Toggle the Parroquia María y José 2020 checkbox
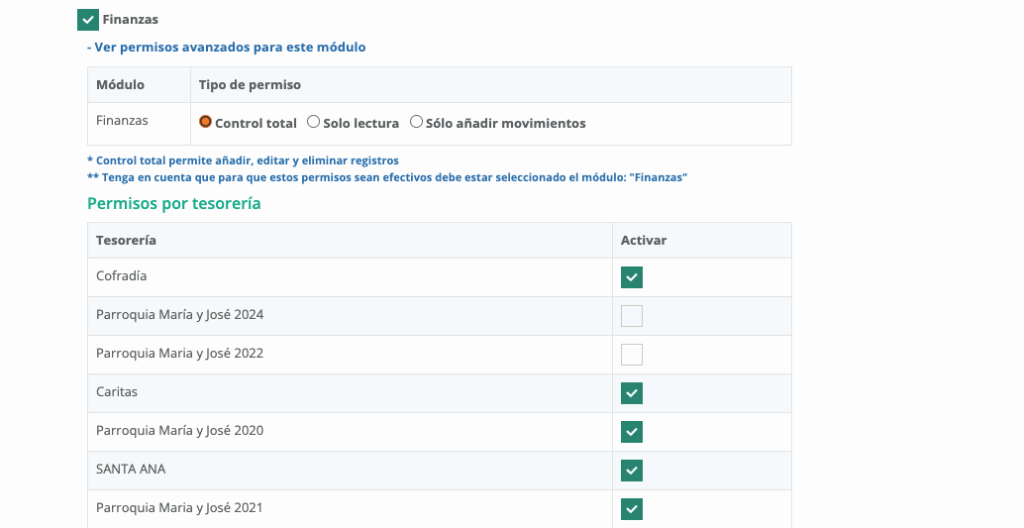The image size is (1024, 528). click(631, 432)
